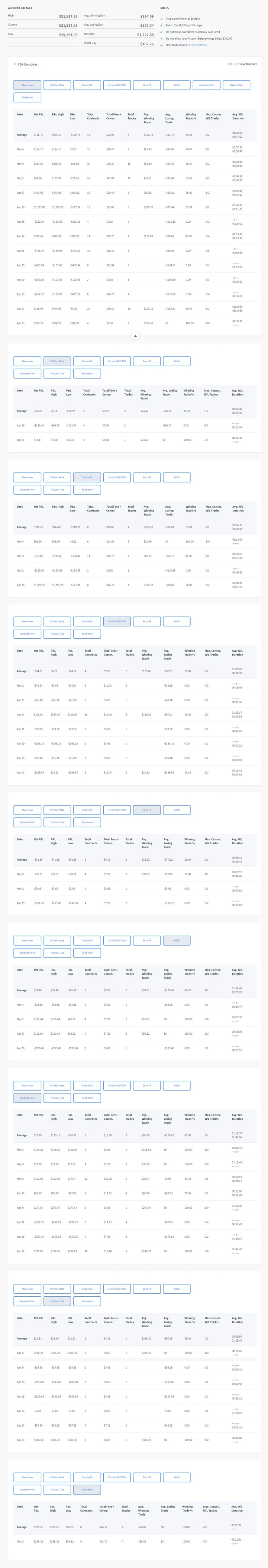Click checkmark next to the Daily Loss Limit rule
This screenshot has width=268, height=1568.
[161, 32]
